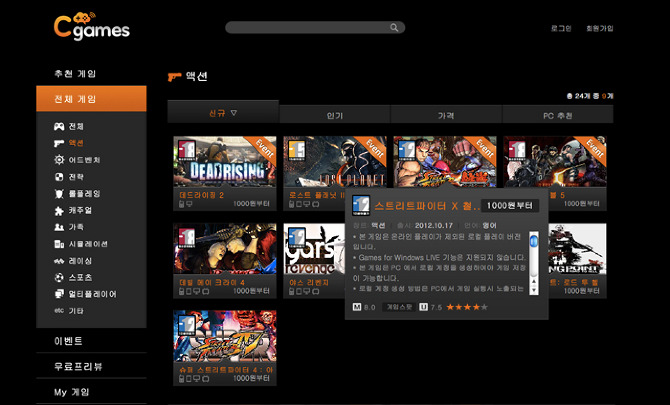Click the 야스 리벤지 title link

click(309, 282)
